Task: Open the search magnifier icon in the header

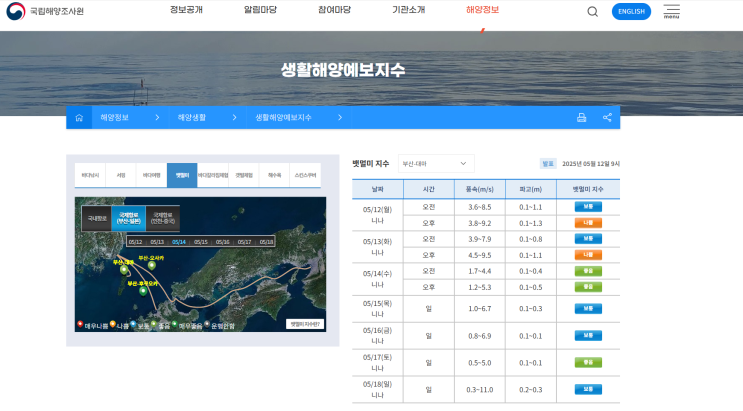Action: pyautogui.click(x=592, y=12)
